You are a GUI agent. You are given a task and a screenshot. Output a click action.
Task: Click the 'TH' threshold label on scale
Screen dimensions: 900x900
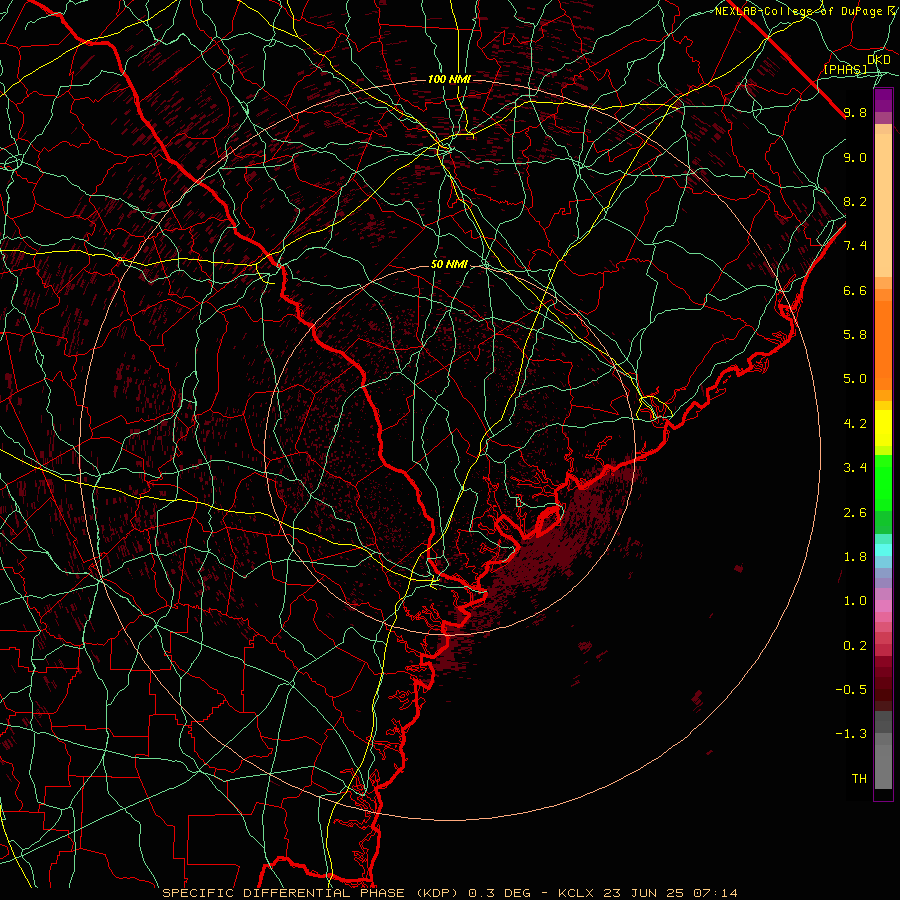point(859,779)
